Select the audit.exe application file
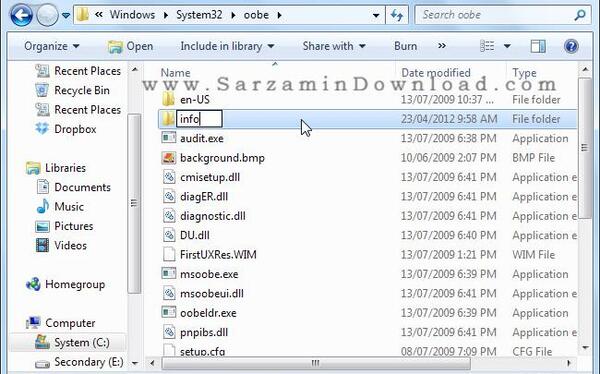600x374 pixels. point(202,138)
